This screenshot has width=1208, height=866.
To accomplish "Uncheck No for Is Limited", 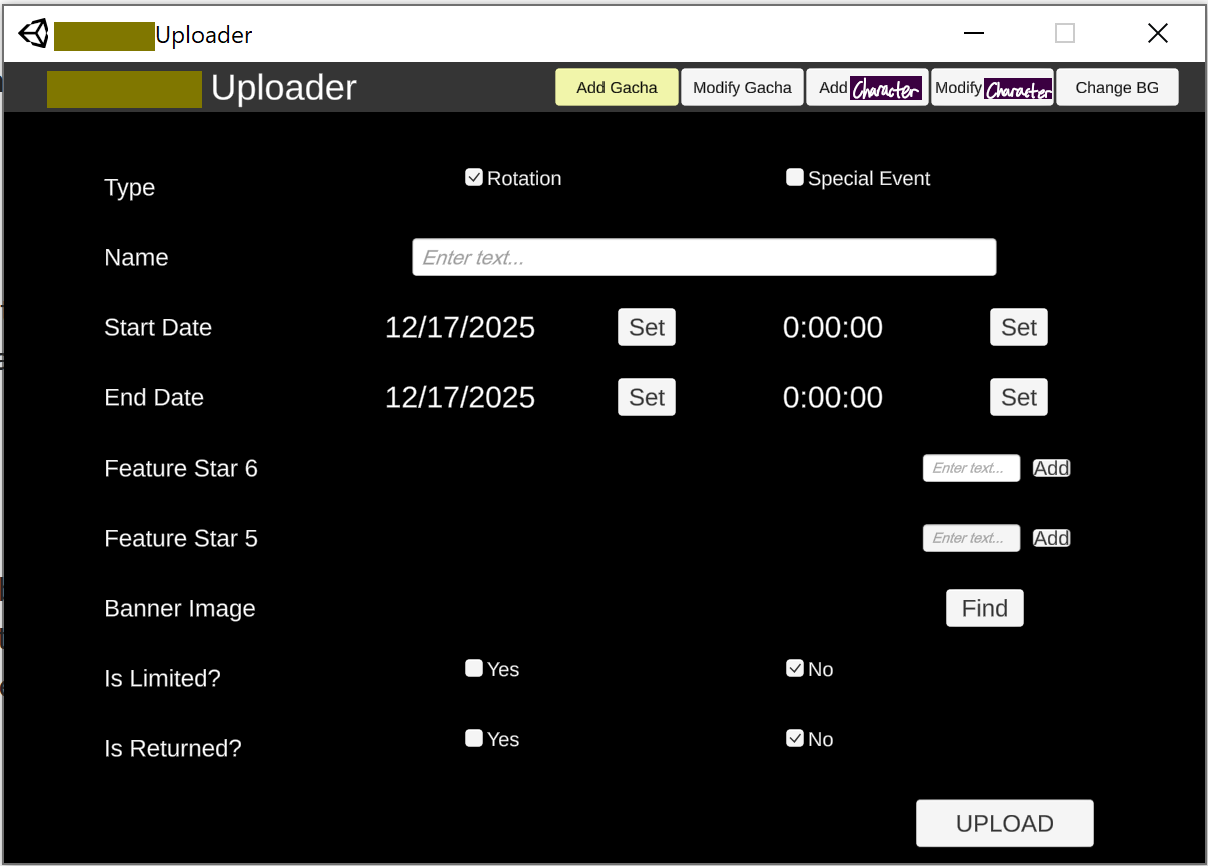I will (x=795, y=669).
